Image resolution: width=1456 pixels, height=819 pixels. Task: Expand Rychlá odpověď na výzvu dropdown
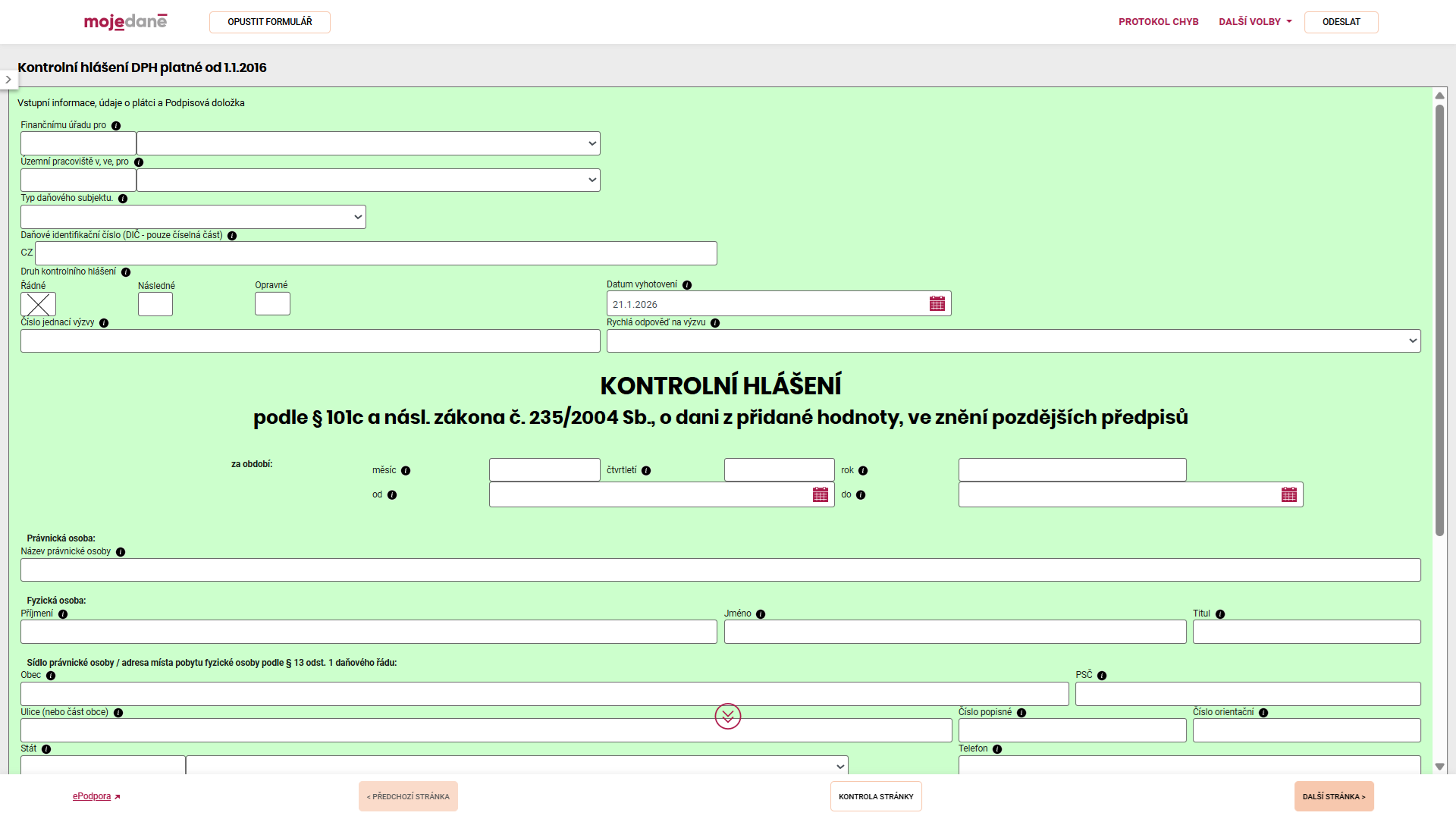click(1013, 341)
